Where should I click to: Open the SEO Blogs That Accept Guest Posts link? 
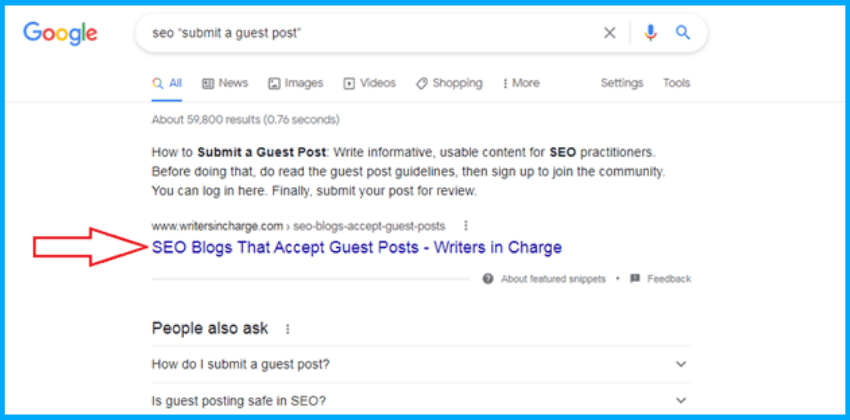[356, 247]
